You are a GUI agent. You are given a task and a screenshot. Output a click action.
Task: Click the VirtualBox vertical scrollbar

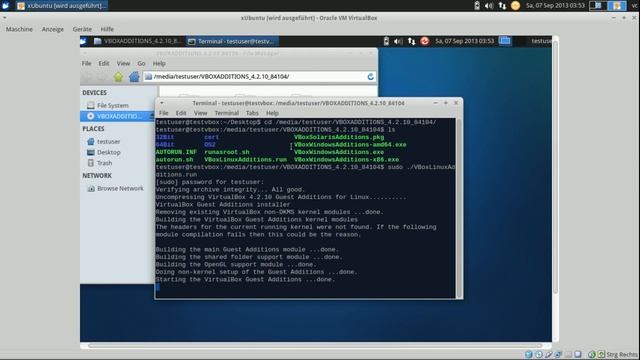coord(555,167)
